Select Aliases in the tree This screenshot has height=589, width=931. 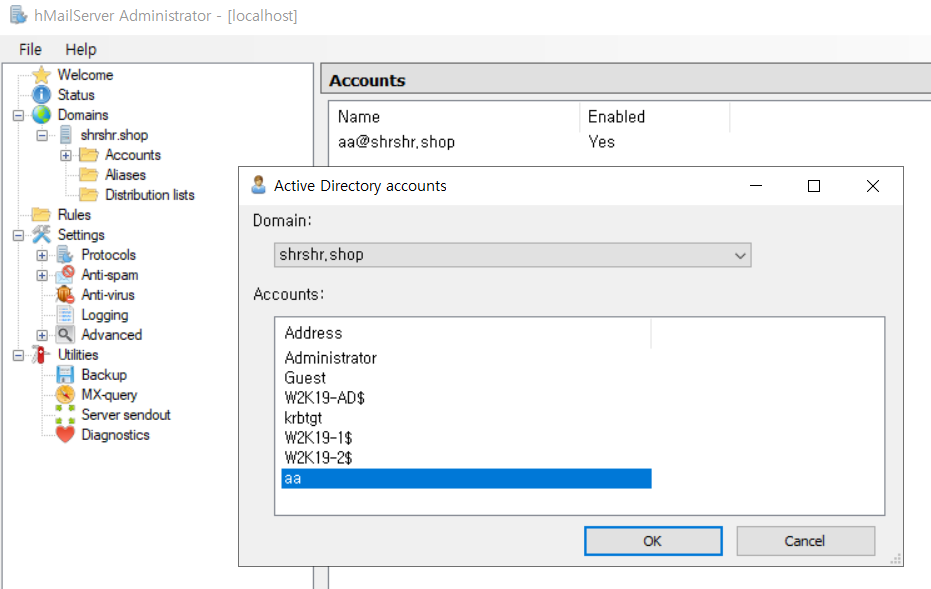tap(125, 175)
